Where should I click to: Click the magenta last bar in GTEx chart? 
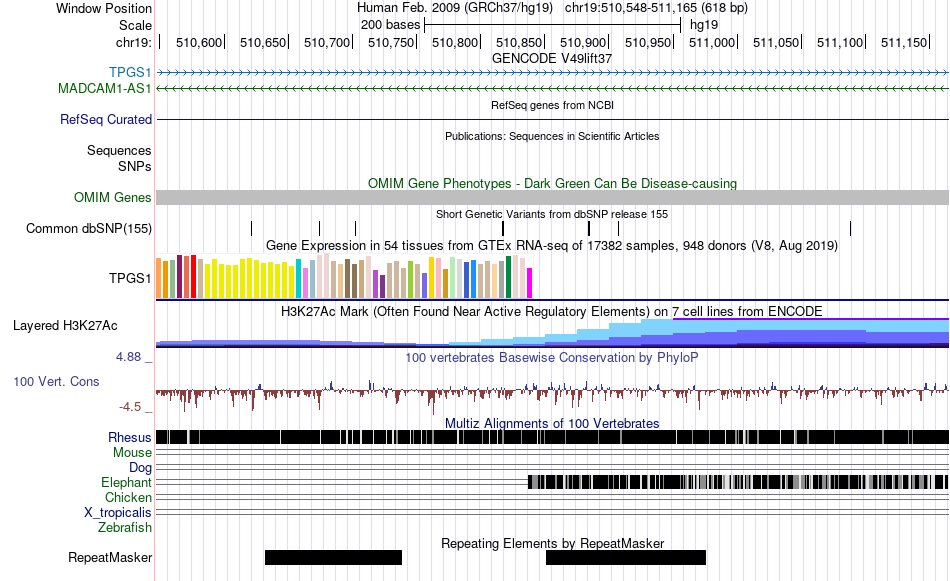coord(530,283)
